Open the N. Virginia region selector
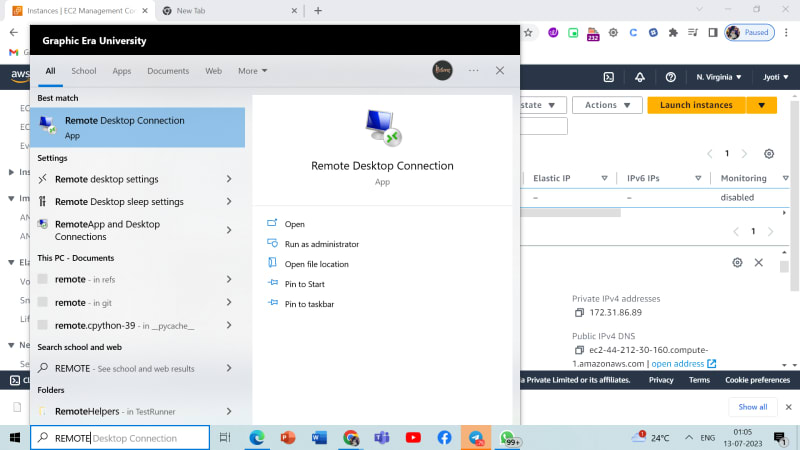 pyautogui.click(x=719, y=77)
